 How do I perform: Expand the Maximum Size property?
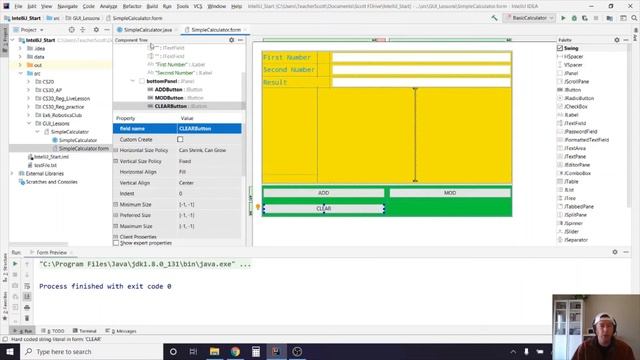(x=116, y=226)
